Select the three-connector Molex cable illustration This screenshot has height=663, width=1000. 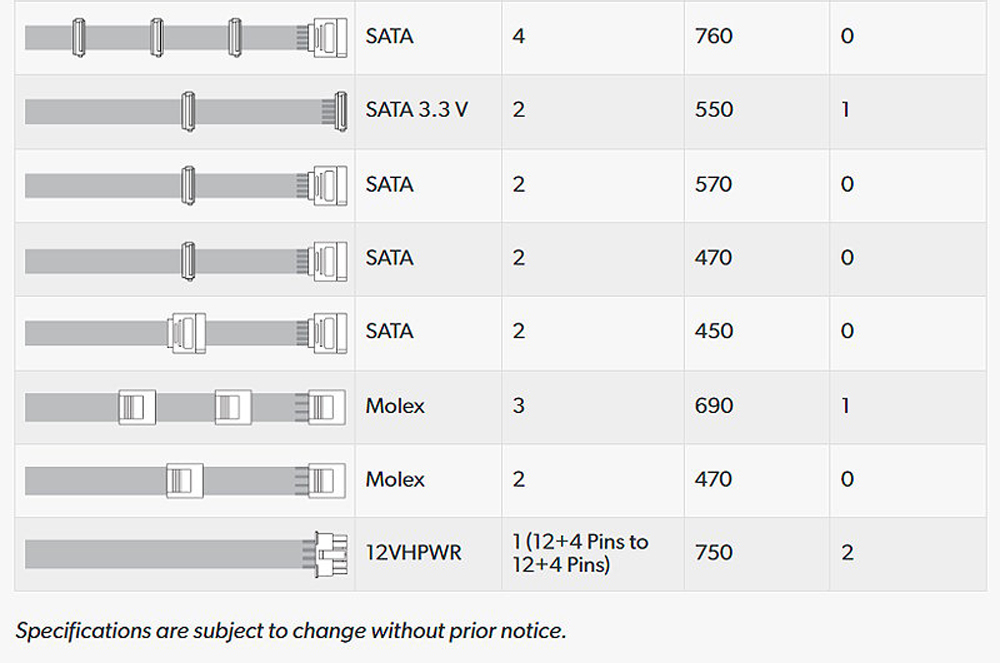pyautogui.click(x=185, y=406)
